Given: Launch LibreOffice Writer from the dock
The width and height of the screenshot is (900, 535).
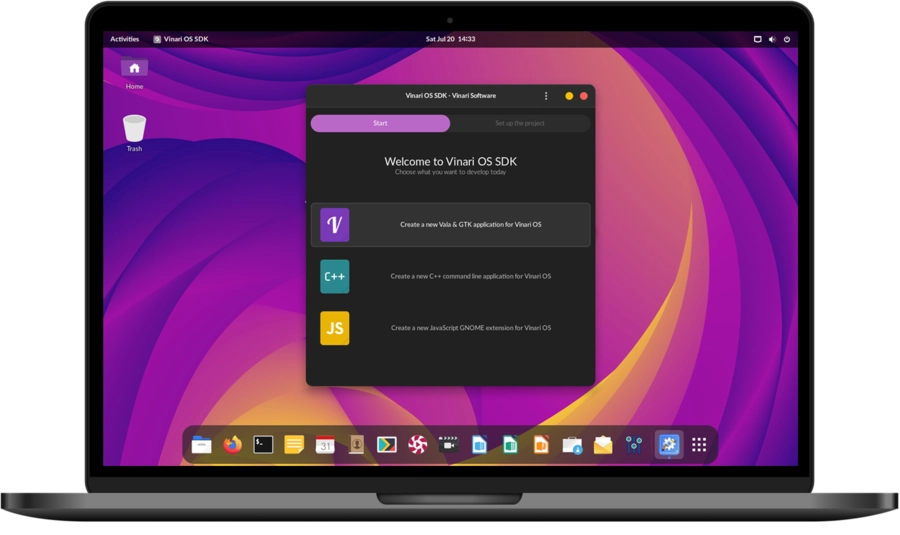Looking at the screenshot, I should [x=479, y=444].
